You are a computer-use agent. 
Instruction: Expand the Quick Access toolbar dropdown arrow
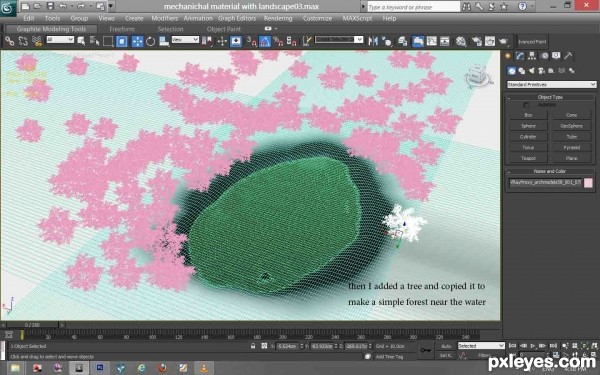(x=111, y=6)
